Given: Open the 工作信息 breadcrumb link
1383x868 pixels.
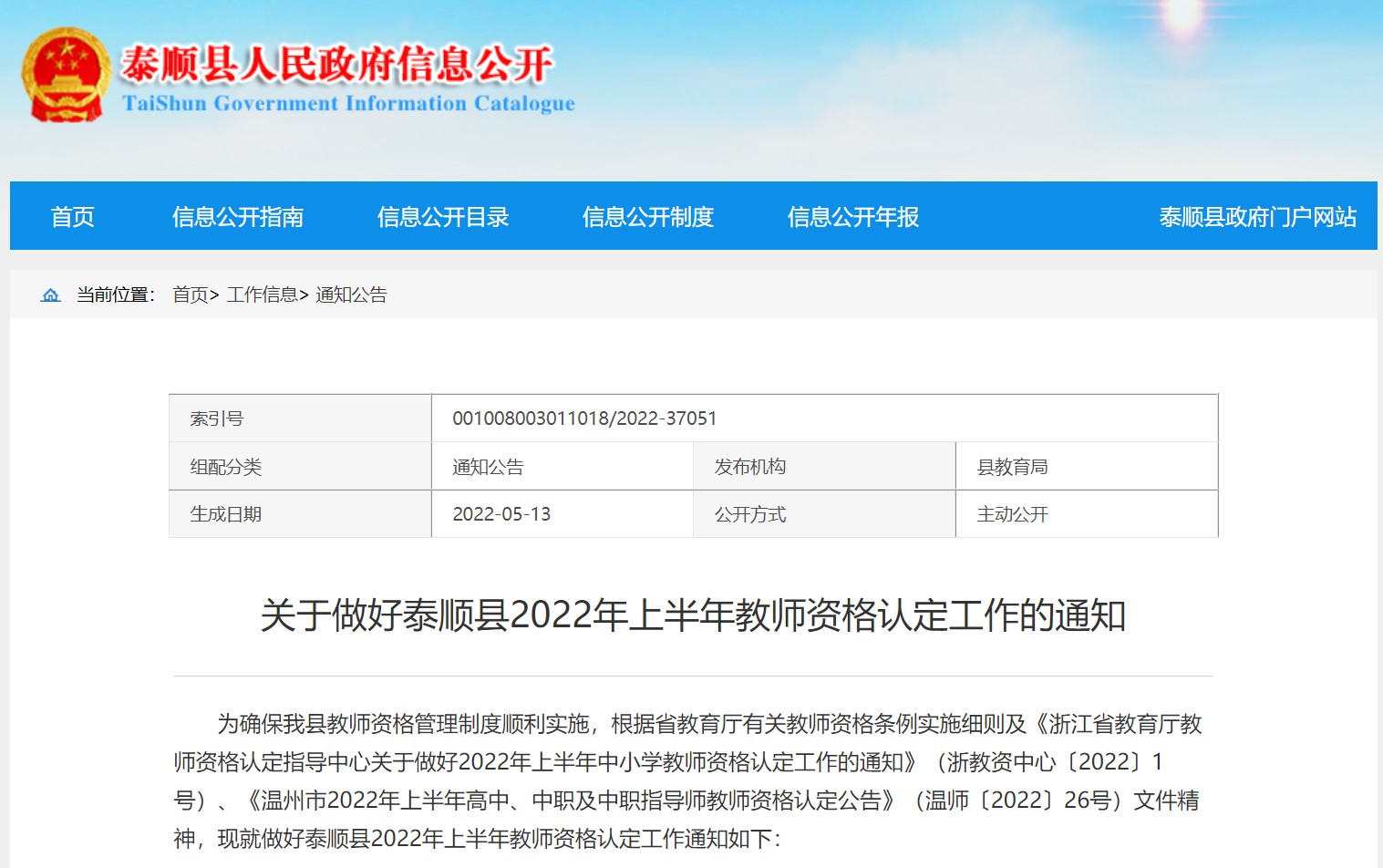Looking at the screenshot, I should (x=263, y=294).
